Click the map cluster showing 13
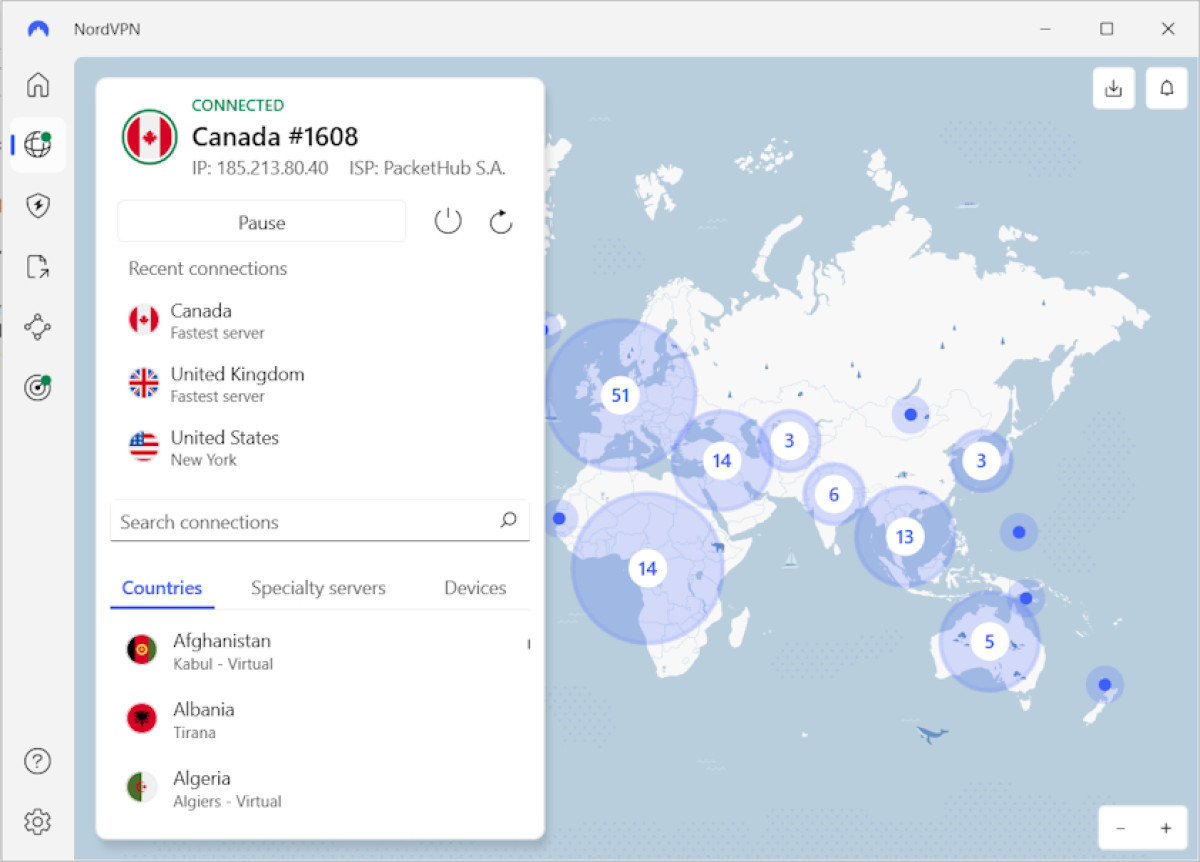 [x=905, y=537]
